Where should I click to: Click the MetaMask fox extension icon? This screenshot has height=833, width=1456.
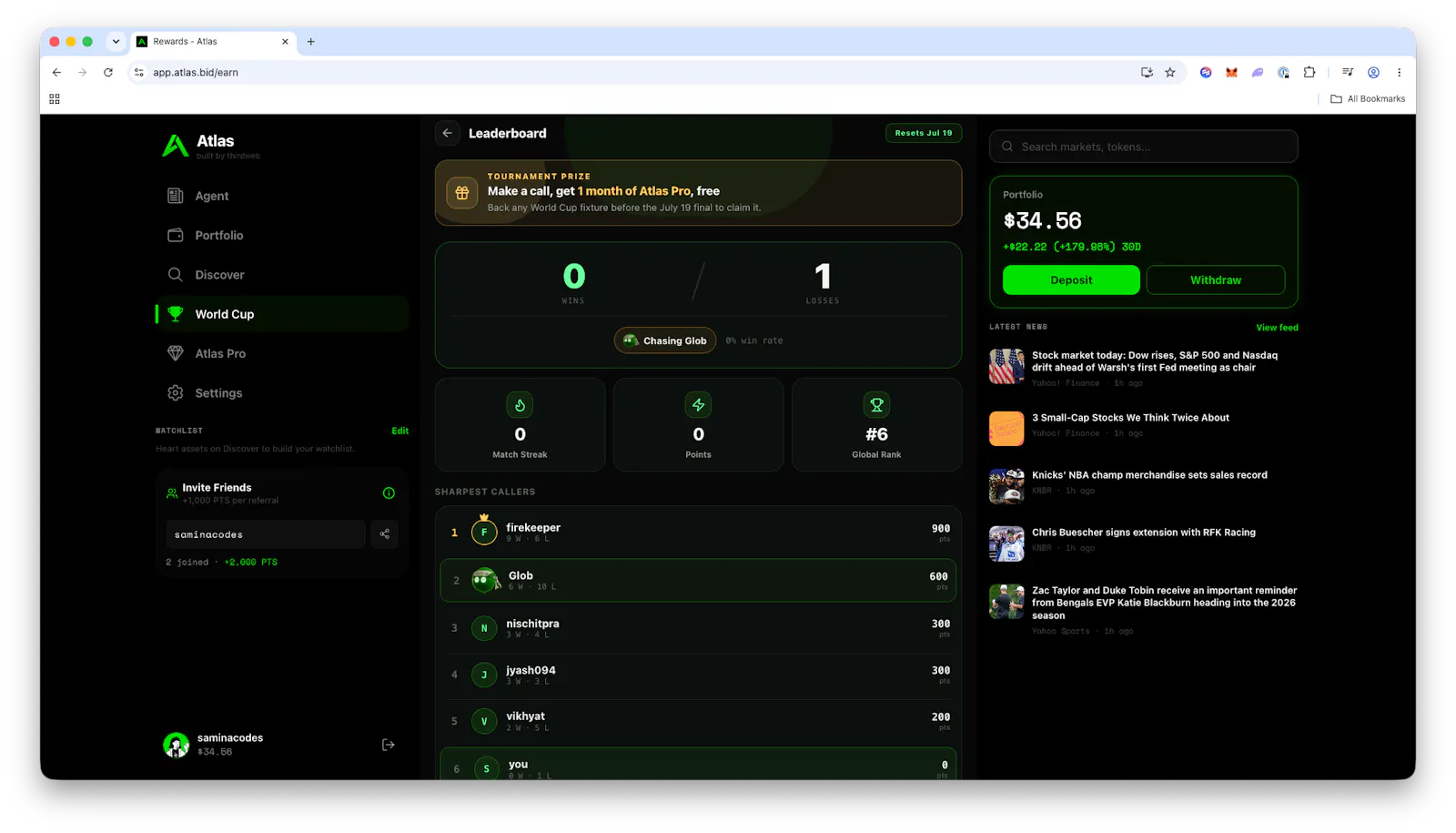pos(1231,72)
